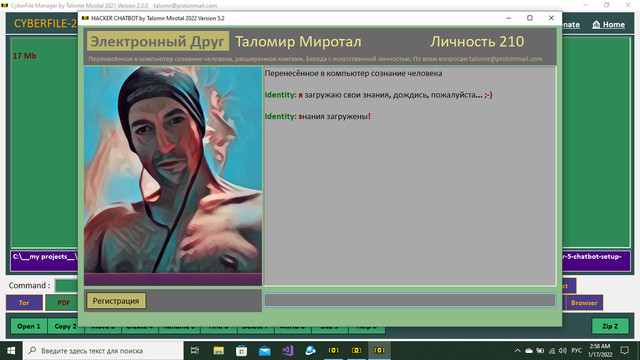Screen dimensions: 640x360
Task: Switch to the second yellow taskbar app icon
Action: tap(356, 350)
